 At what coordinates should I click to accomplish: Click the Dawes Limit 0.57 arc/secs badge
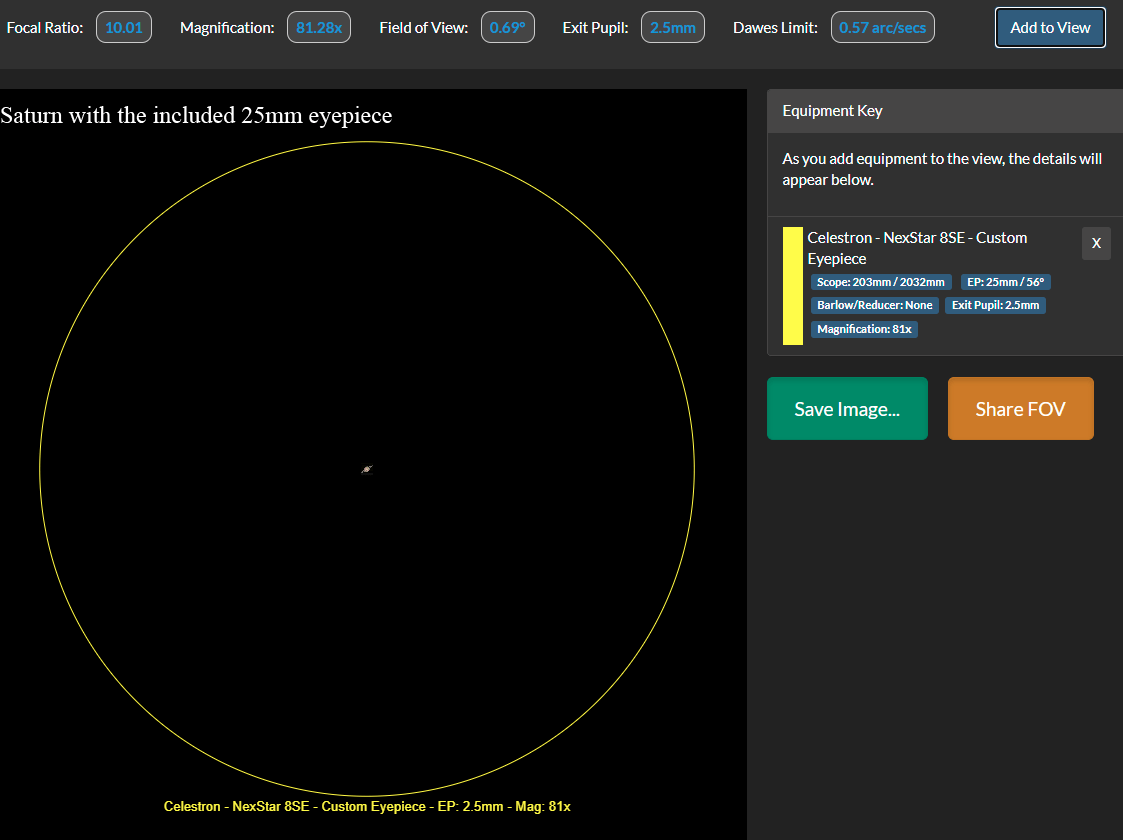[x=882, y=28]
